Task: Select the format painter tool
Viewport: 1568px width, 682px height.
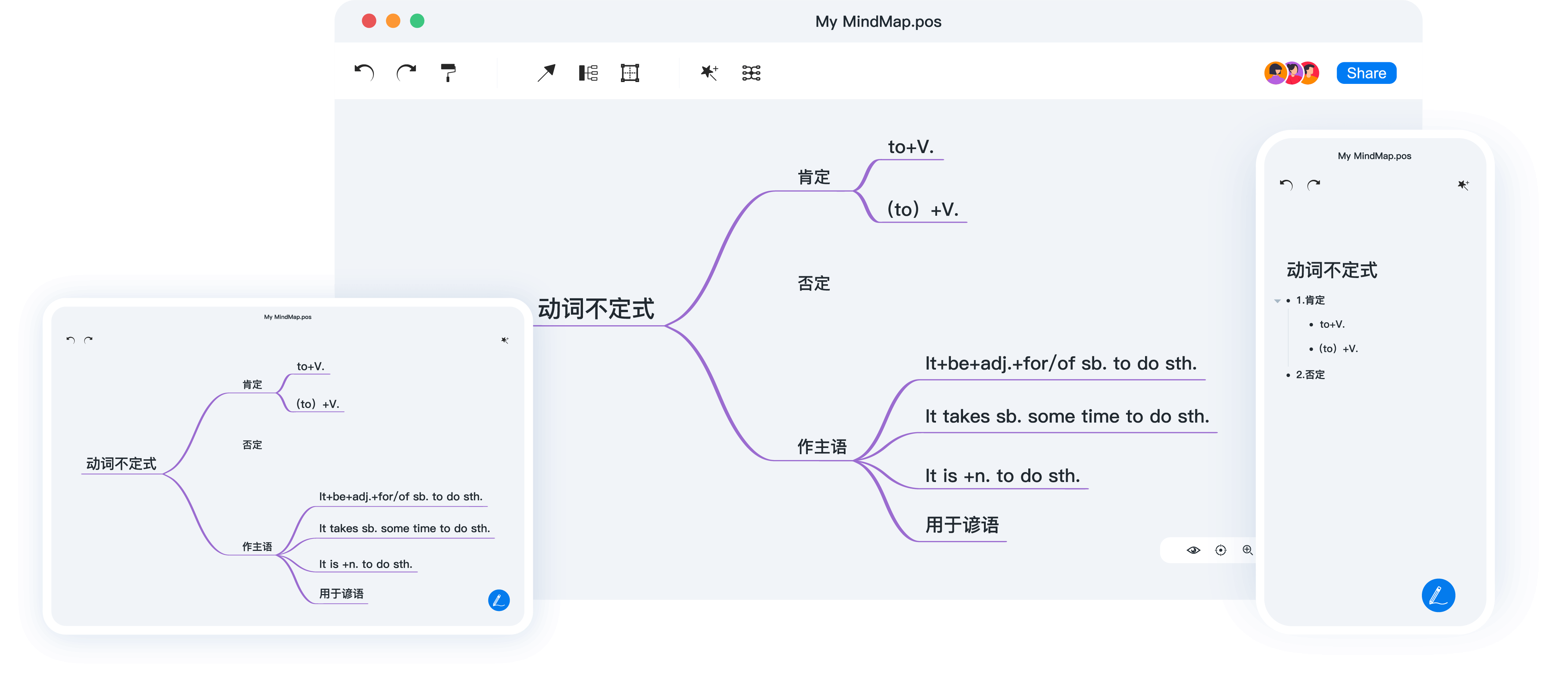Action: (x=448, y=73)
